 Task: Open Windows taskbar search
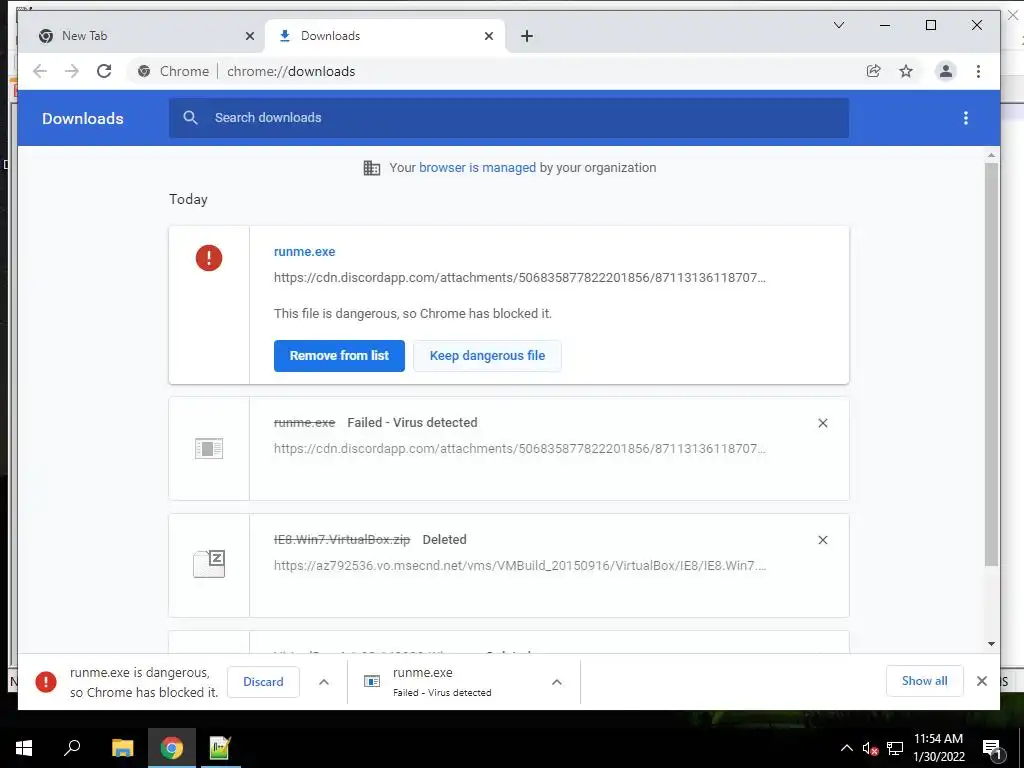tap(72, 748)
